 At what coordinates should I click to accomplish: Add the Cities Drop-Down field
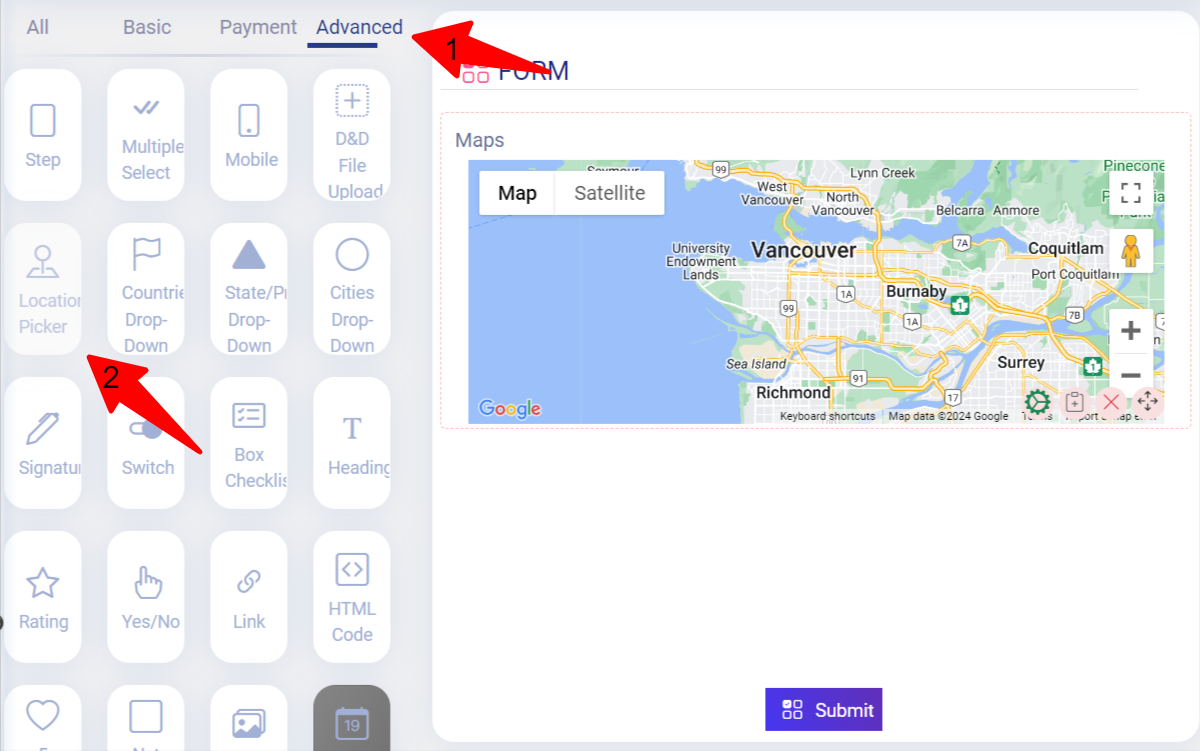coord(351,289)
